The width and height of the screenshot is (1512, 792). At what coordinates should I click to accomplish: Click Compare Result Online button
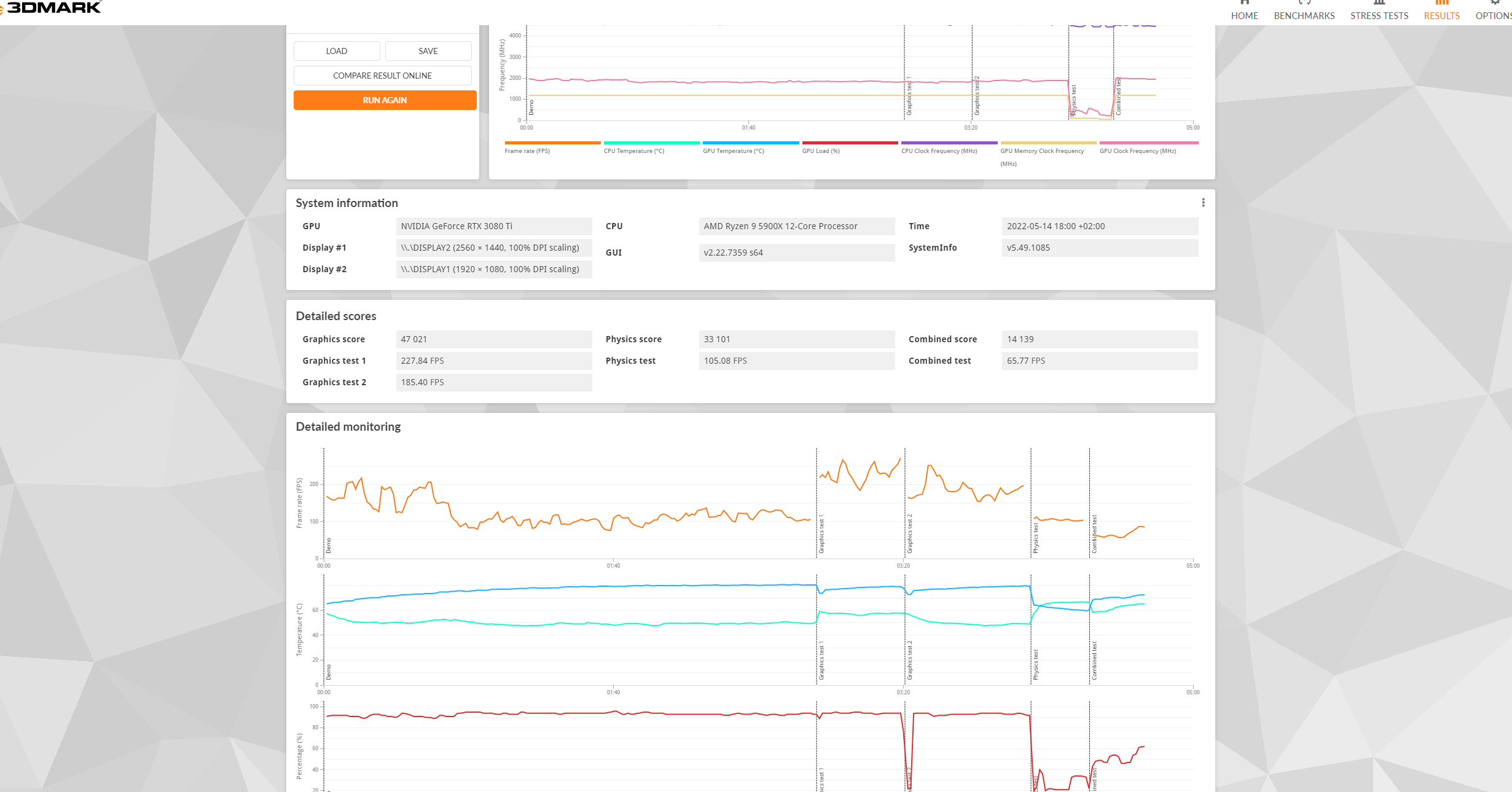pos(382,76)
